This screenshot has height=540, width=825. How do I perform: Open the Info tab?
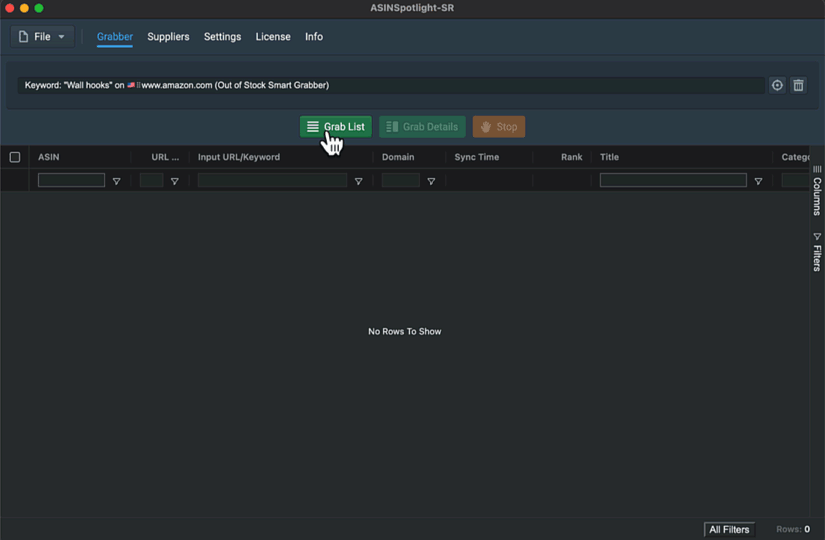tap(314, 37)
